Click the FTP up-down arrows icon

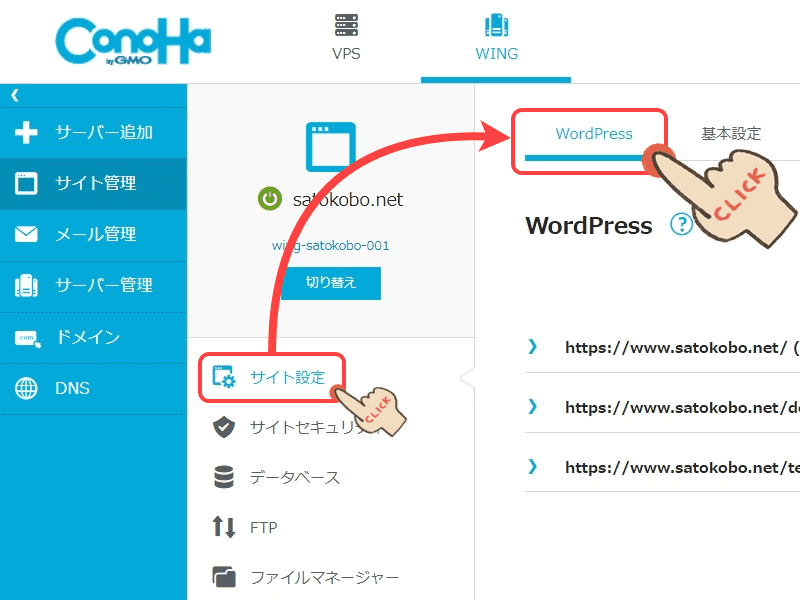223,527
